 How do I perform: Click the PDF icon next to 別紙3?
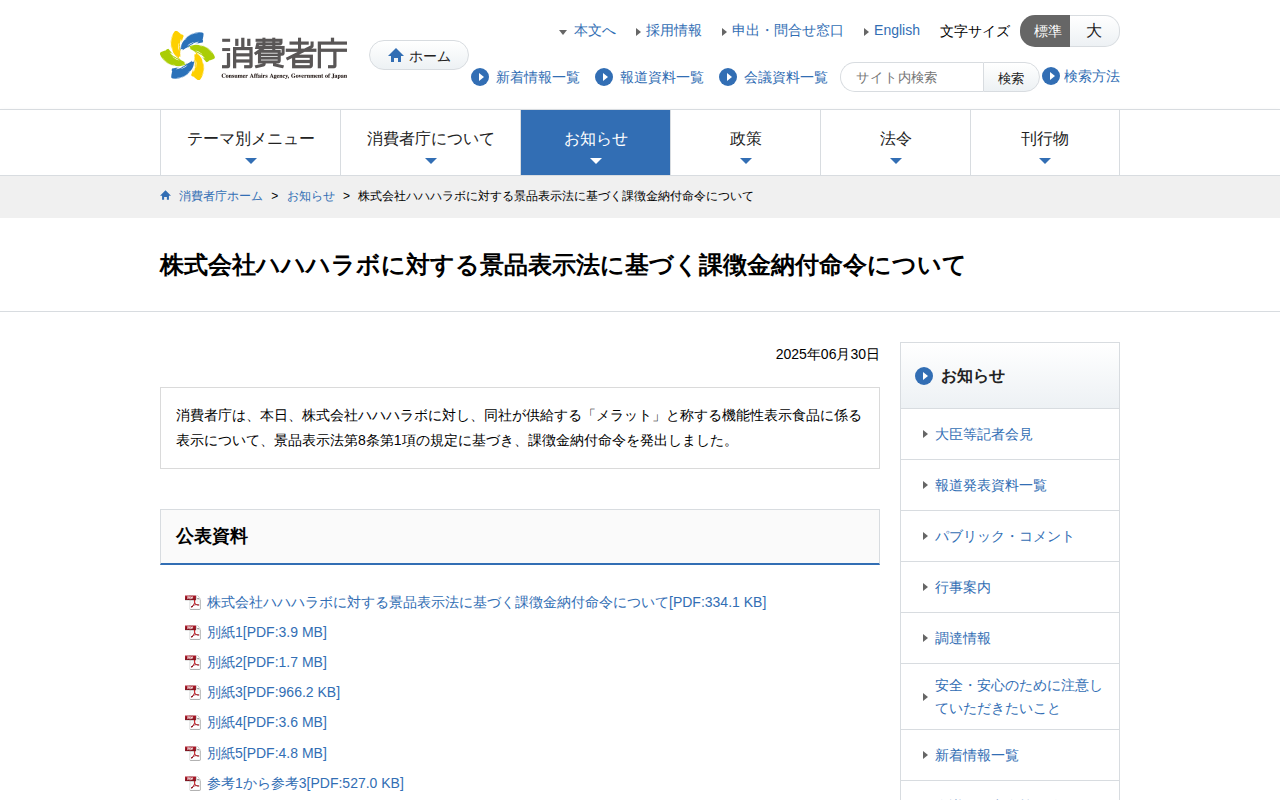[x=193, y=692]
